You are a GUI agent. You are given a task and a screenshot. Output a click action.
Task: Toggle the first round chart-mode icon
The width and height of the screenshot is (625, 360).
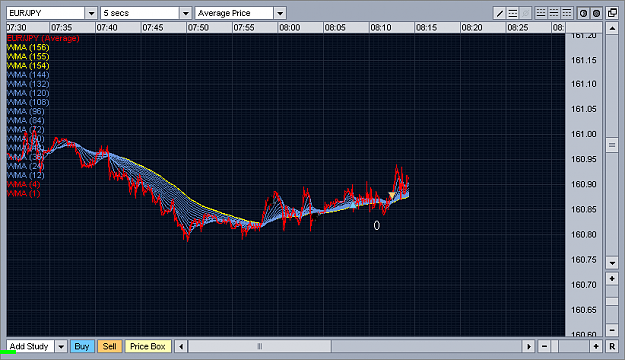(583, 13)
